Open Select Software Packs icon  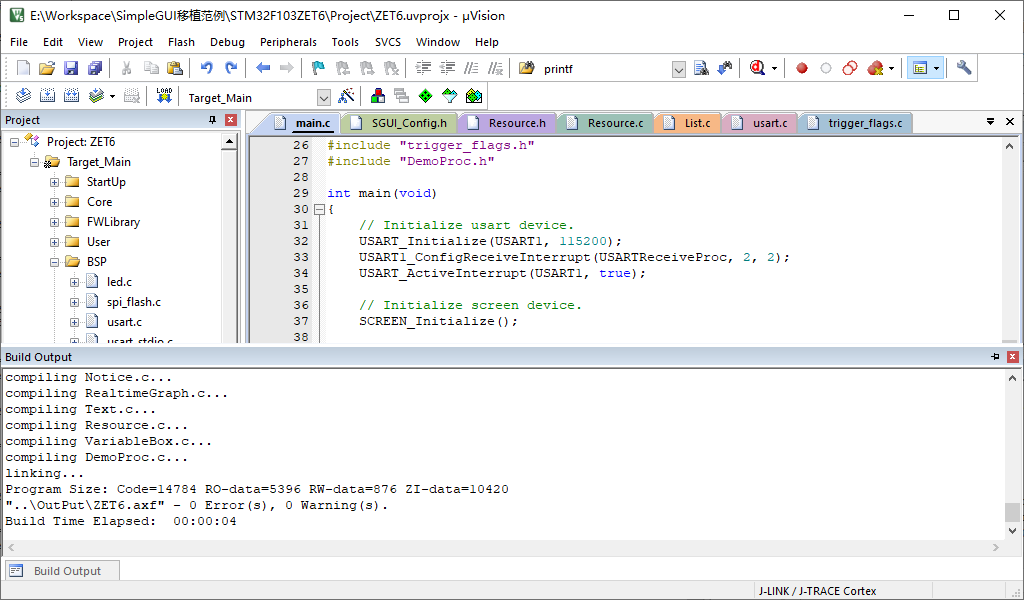click(449, 97)
